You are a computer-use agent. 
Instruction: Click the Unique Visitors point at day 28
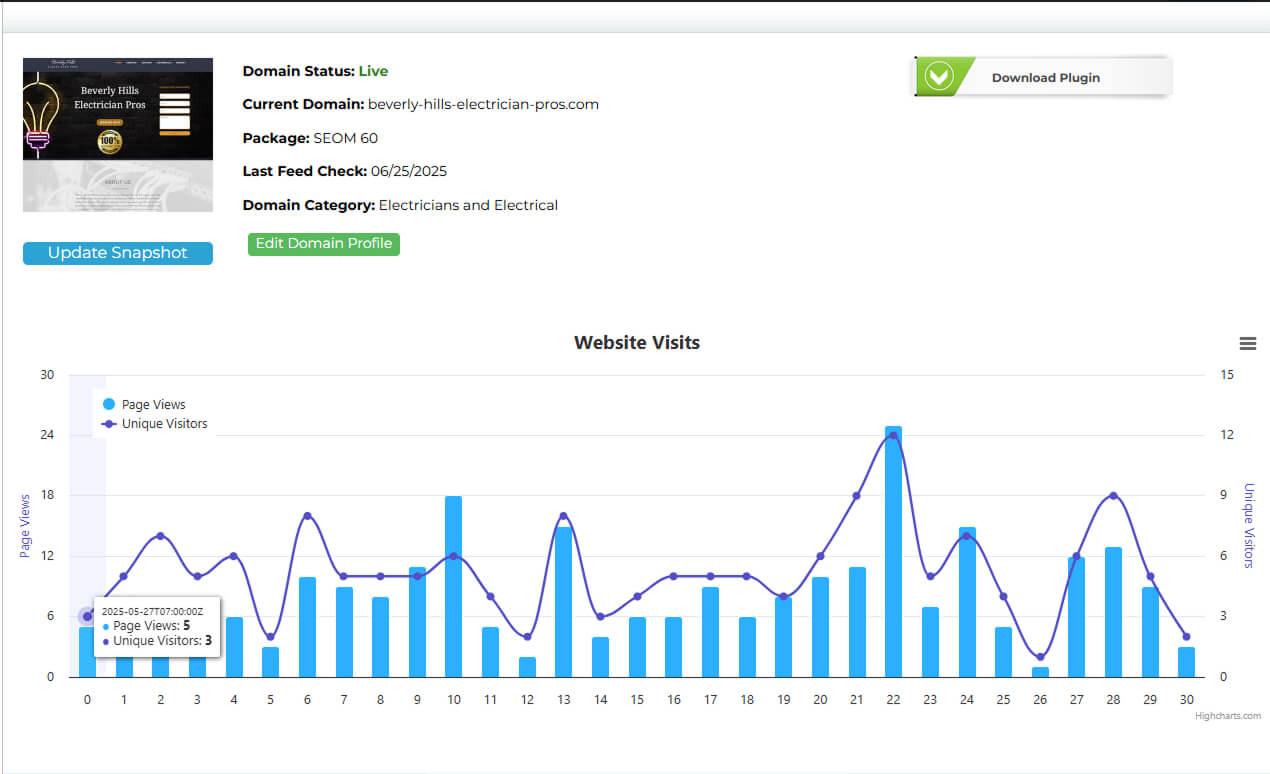[x=1113, y=496]
